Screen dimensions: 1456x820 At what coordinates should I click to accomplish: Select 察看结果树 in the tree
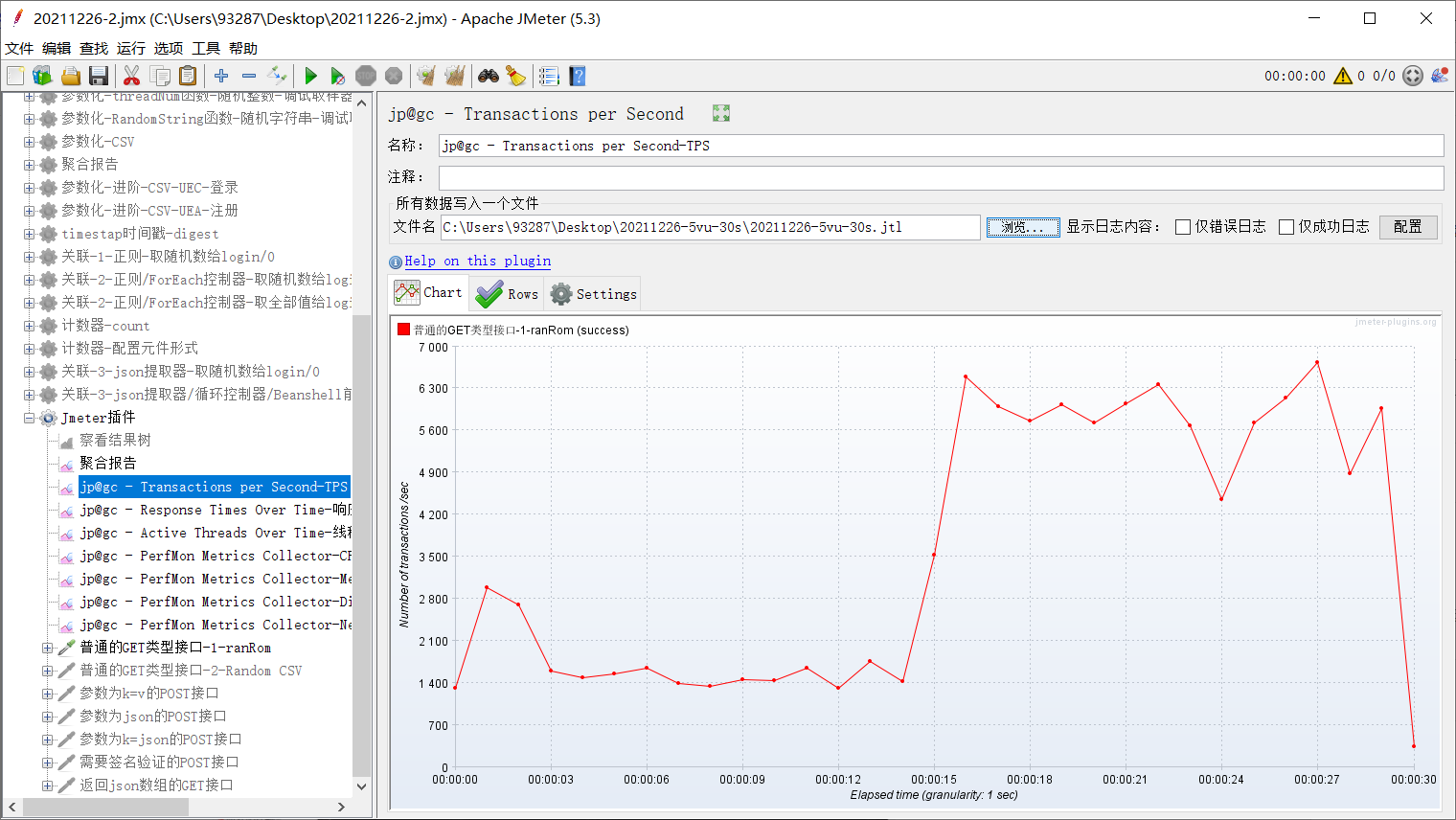coord(115,441)
